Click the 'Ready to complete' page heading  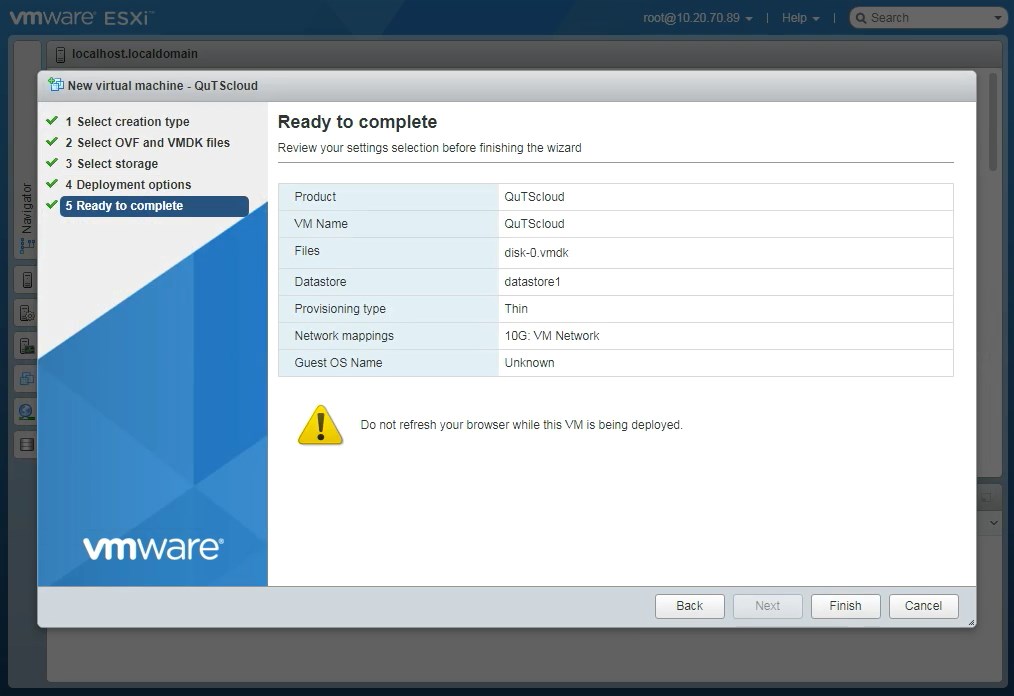357,122
